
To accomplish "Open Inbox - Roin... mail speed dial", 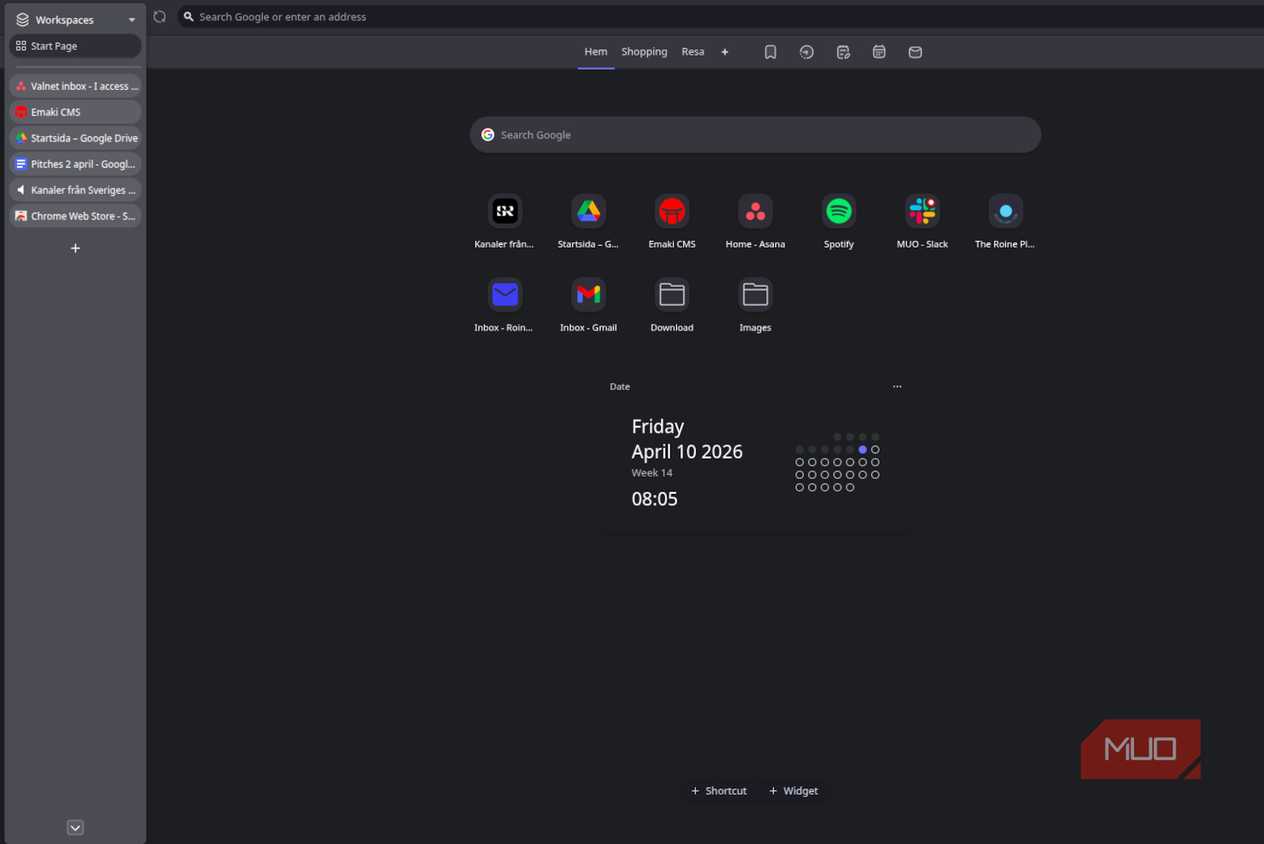I will (x=505, y=294).
